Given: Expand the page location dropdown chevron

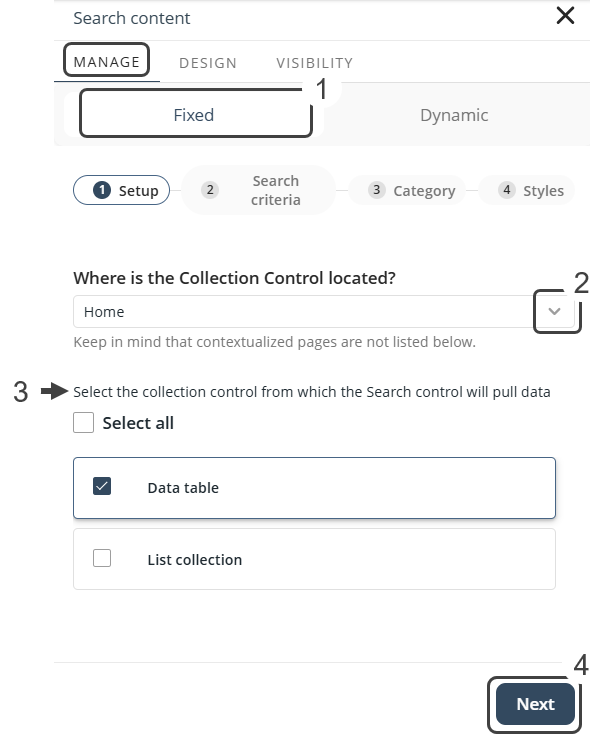Looking at the screenshot, I should click(556, 312).
